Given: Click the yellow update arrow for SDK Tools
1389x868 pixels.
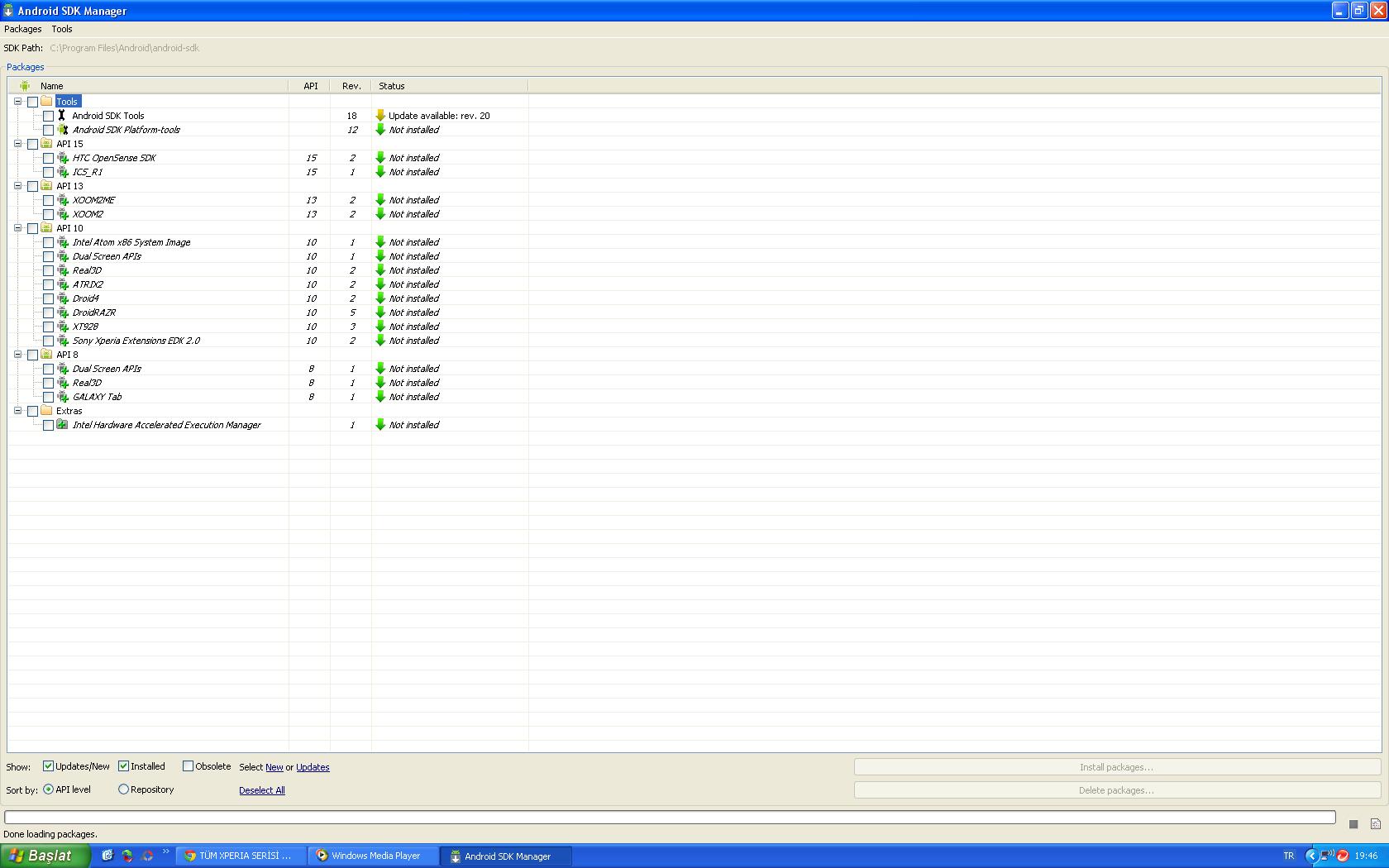Looking at the screenshot, I should [x=380, y=116].
